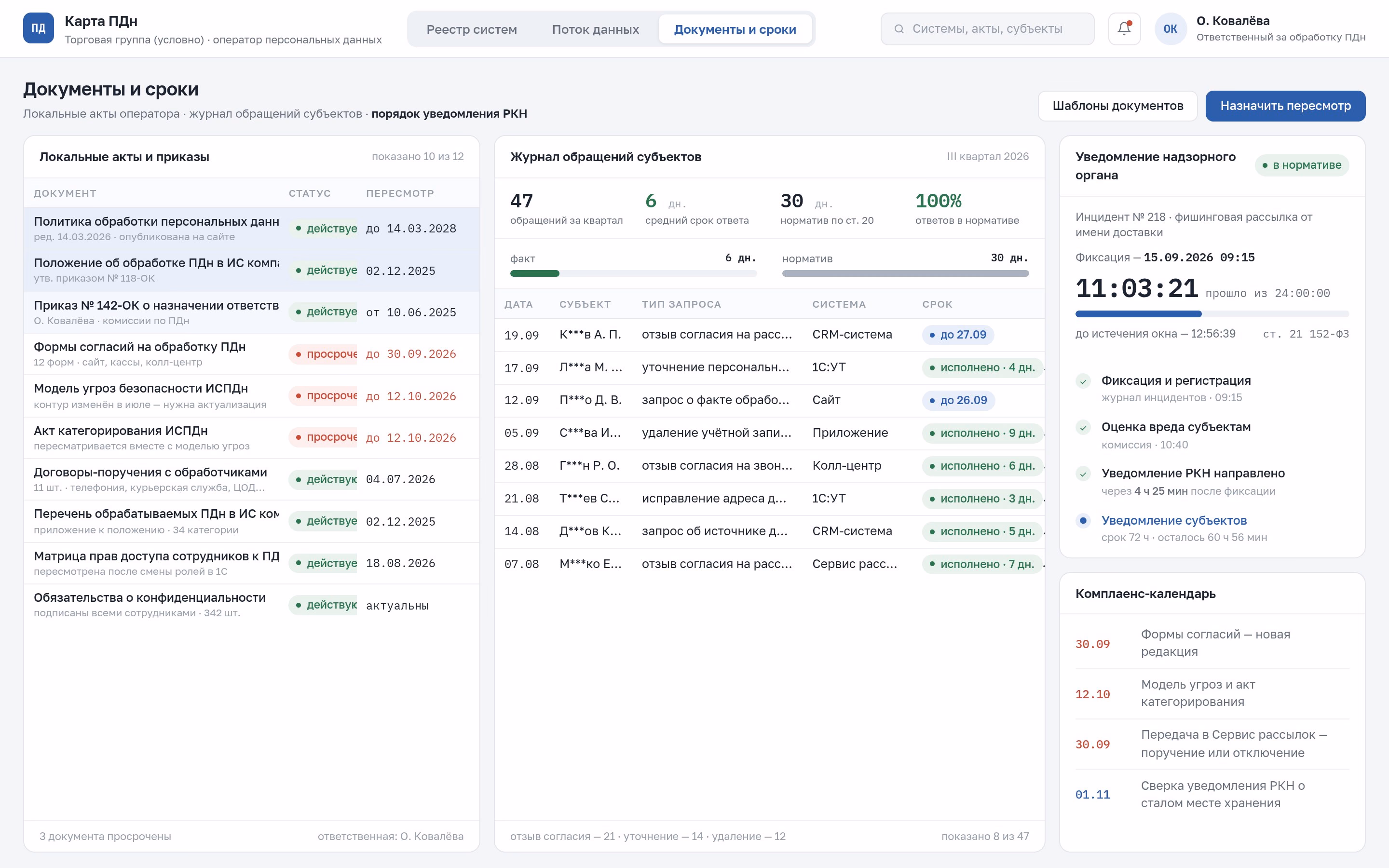Screen dimensions: 1389x868
Task: Click Шаблоны документов button
Action: 1117,106
